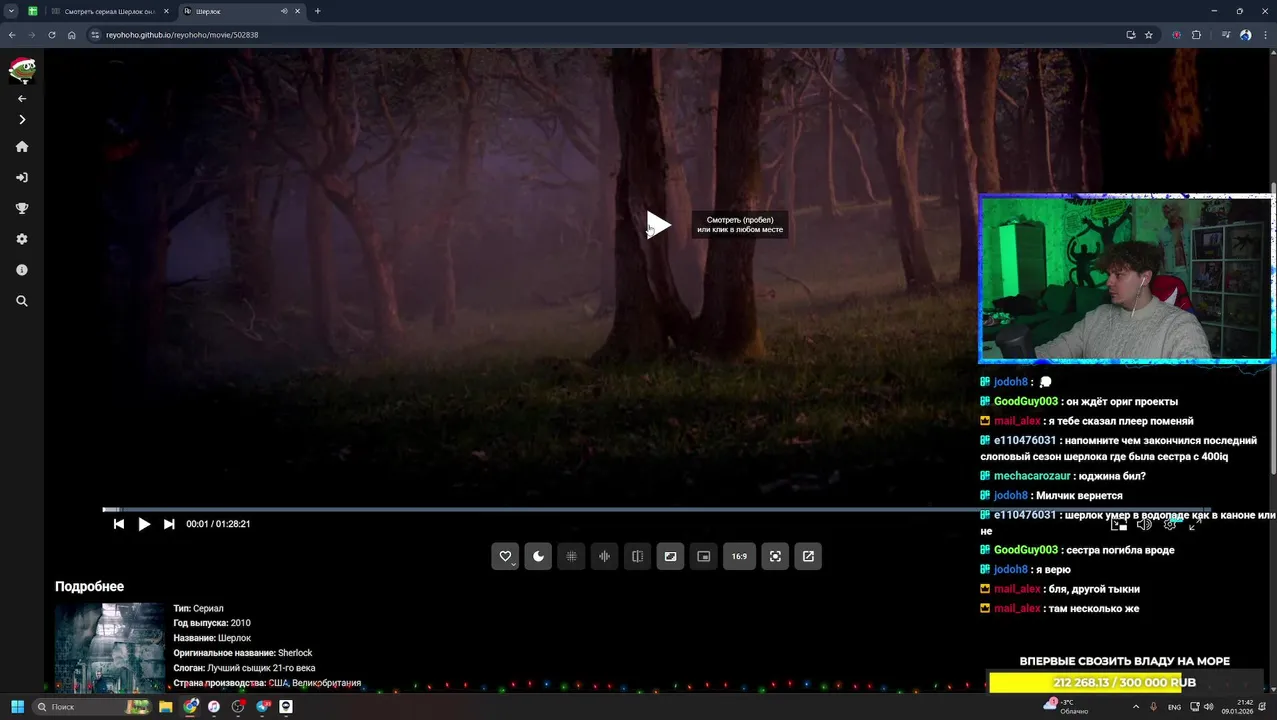Open a new browser tab
The height and width of the screenshot is (720, 1277).
[x=317, y=11]
